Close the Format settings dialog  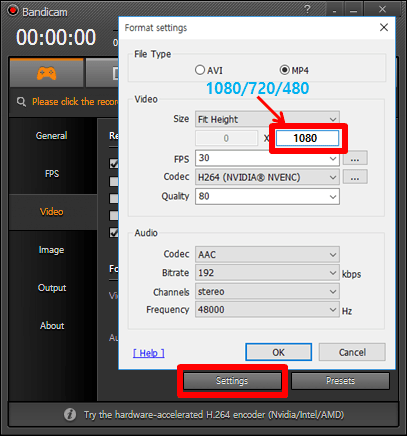click(384, 27)
